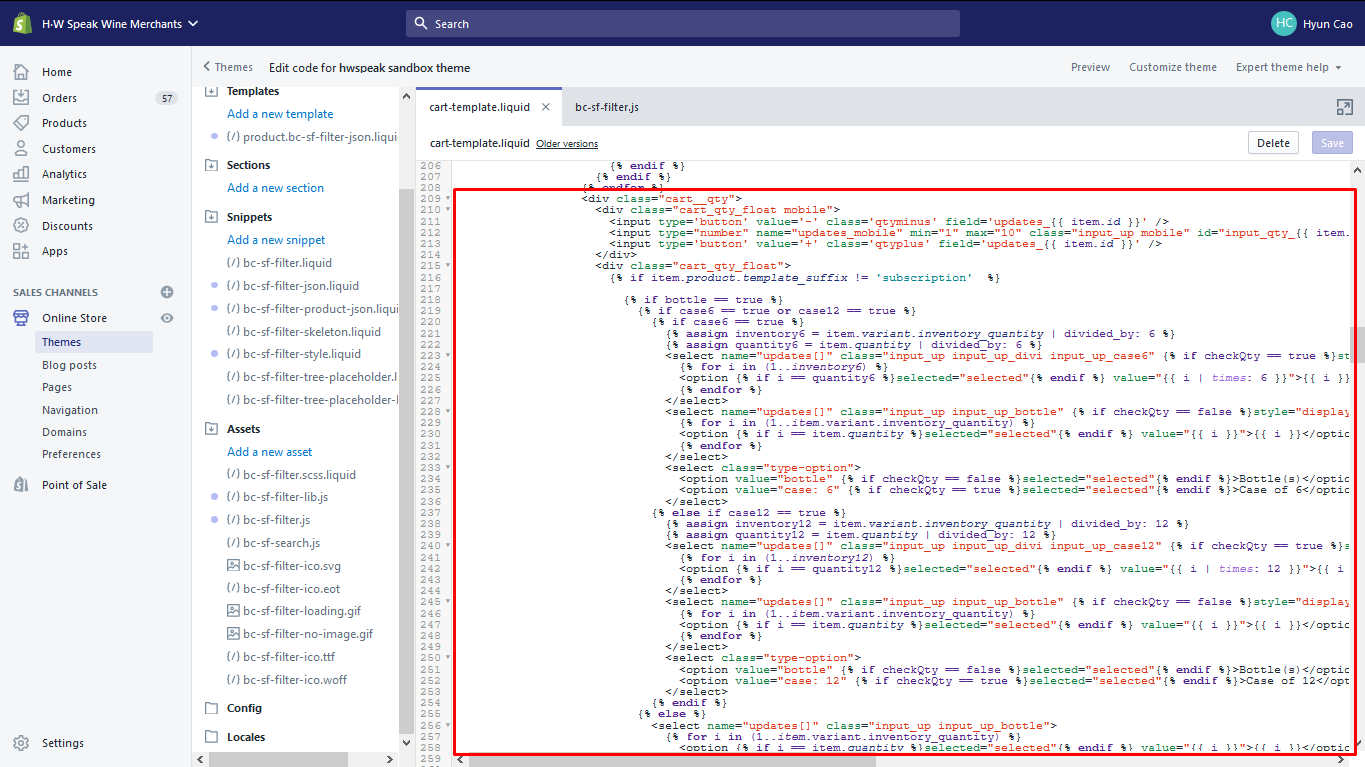Close the cart-template.liquid tab
The height and width of the screenshot is (767, 1365).
545,107
